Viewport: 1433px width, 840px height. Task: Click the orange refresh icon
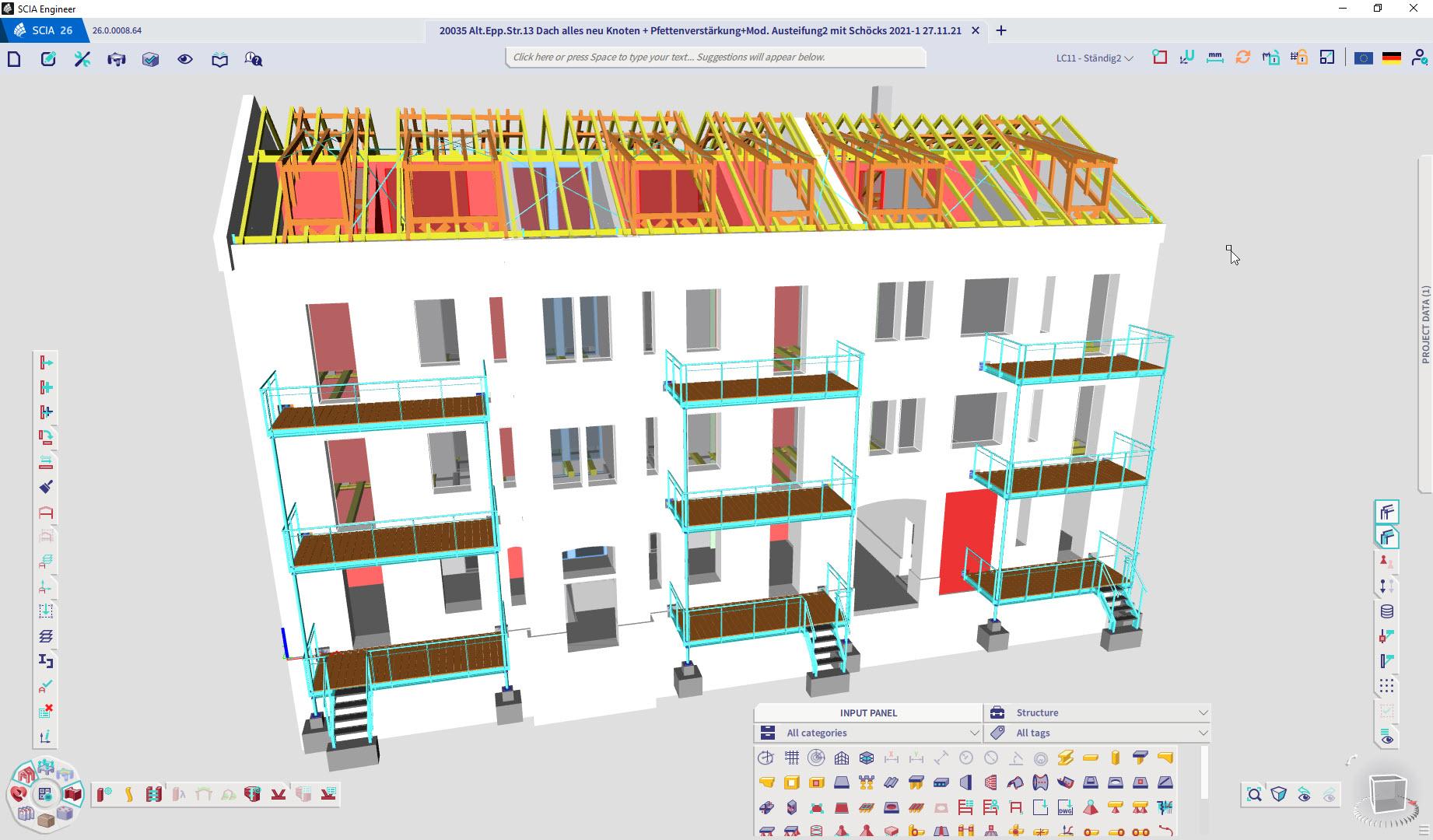[1242, 57]
